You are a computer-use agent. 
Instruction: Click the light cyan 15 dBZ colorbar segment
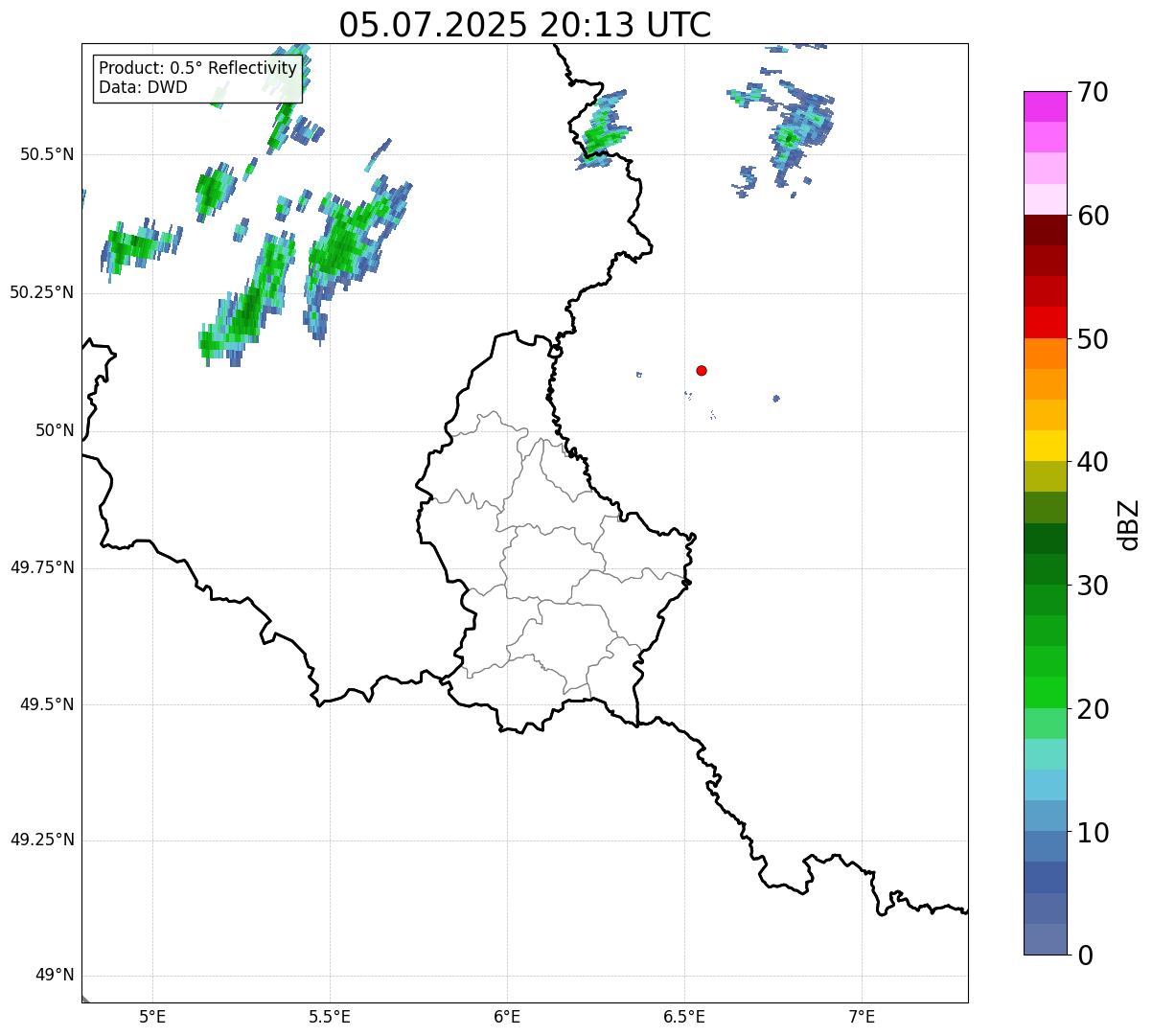click(x=1046, y=754)
